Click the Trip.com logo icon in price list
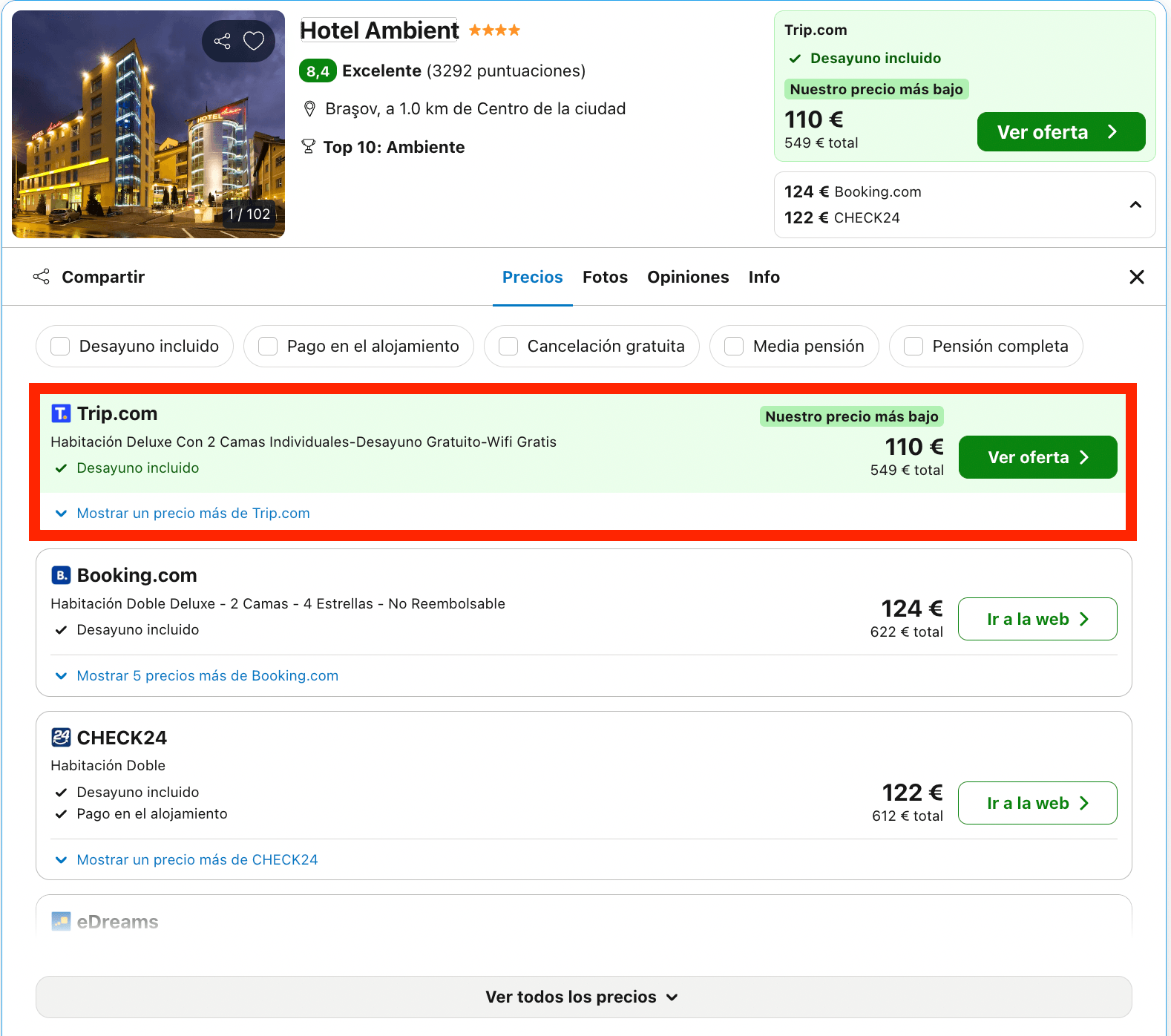The image size is (1171, 1036). [x=61, y=413]
